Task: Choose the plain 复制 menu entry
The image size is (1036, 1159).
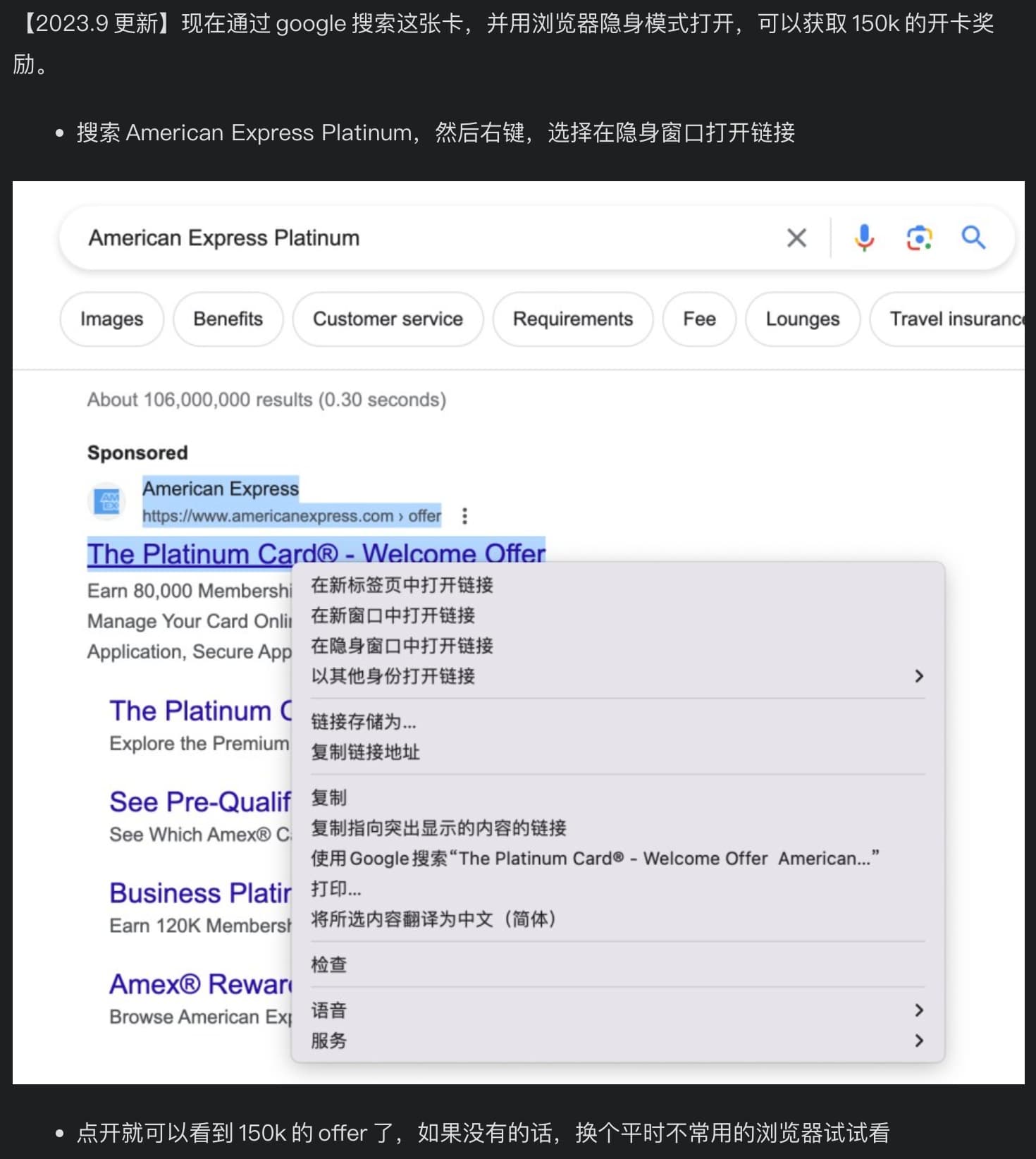Action: (617, 798)
